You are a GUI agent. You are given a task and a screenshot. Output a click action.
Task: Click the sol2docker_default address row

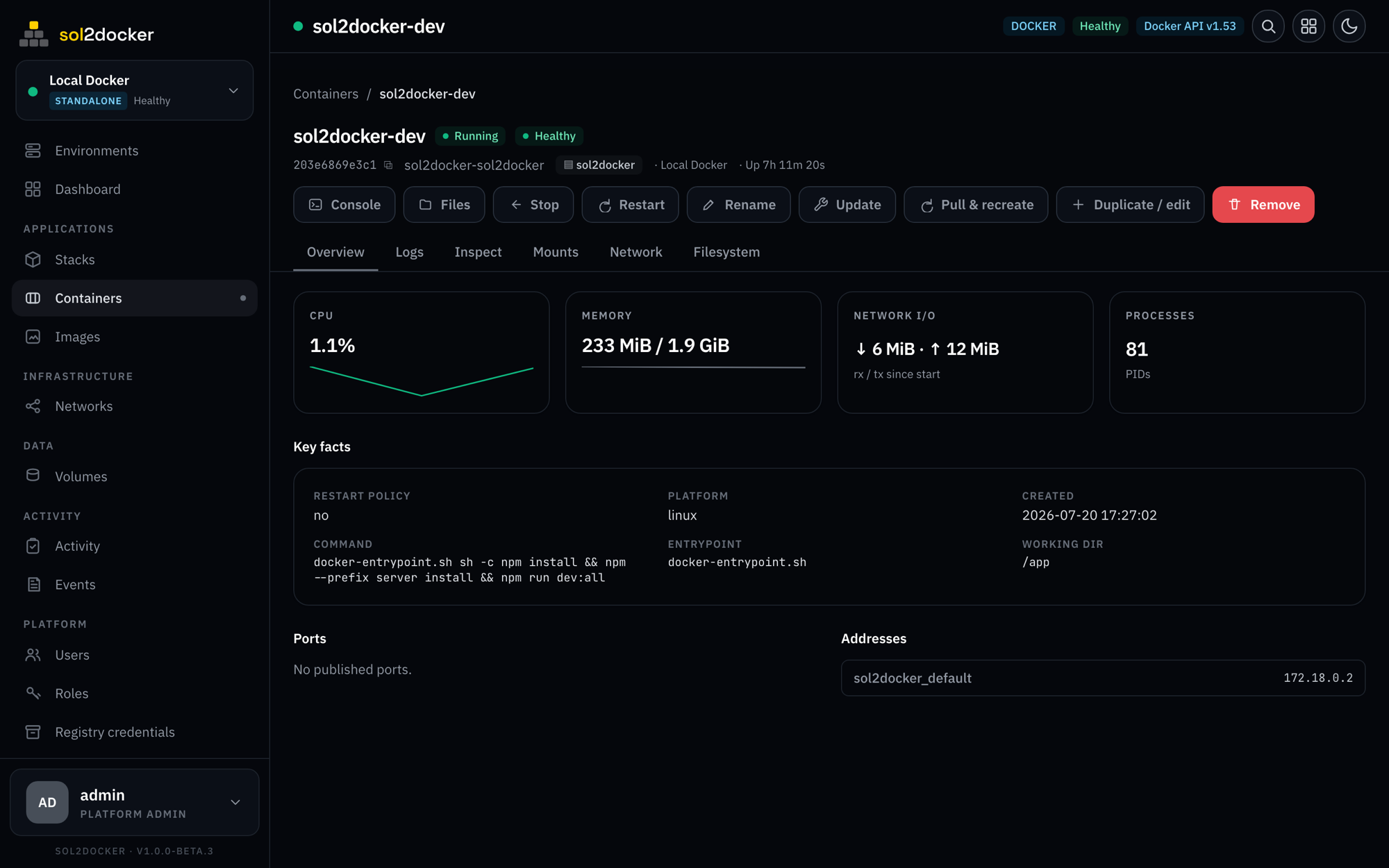coord(1103,678)
